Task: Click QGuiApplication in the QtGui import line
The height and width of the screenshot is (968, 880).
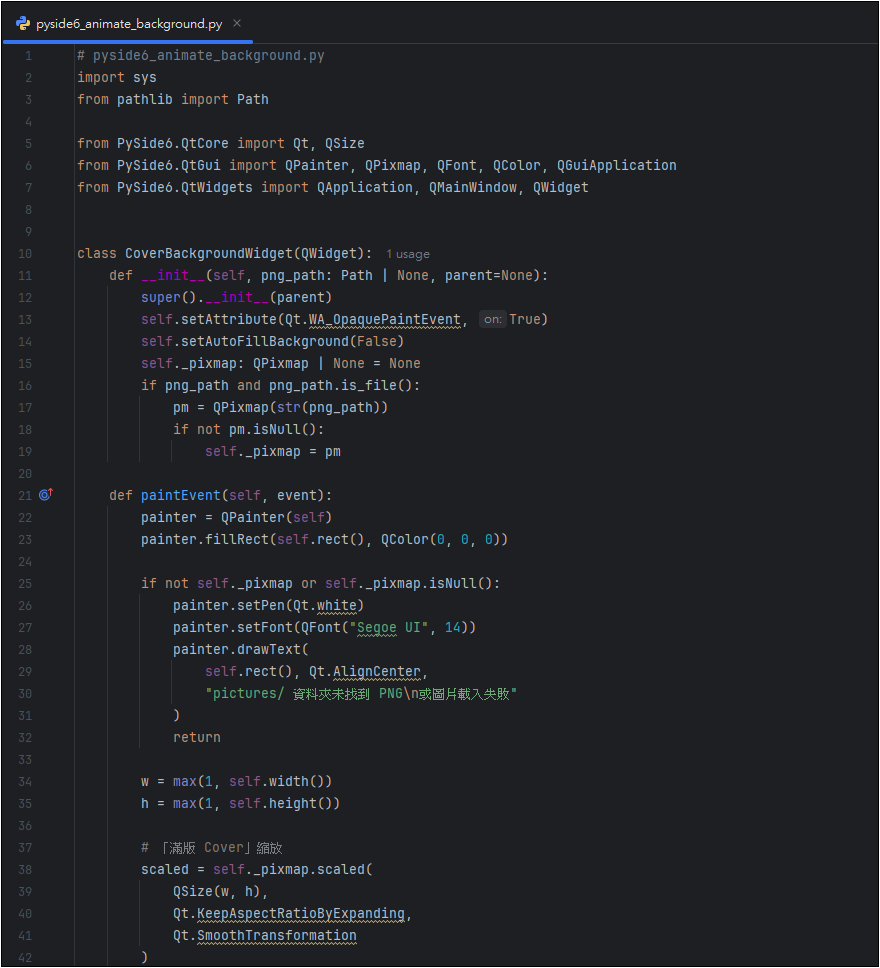Action: click(x=616, y=166)
